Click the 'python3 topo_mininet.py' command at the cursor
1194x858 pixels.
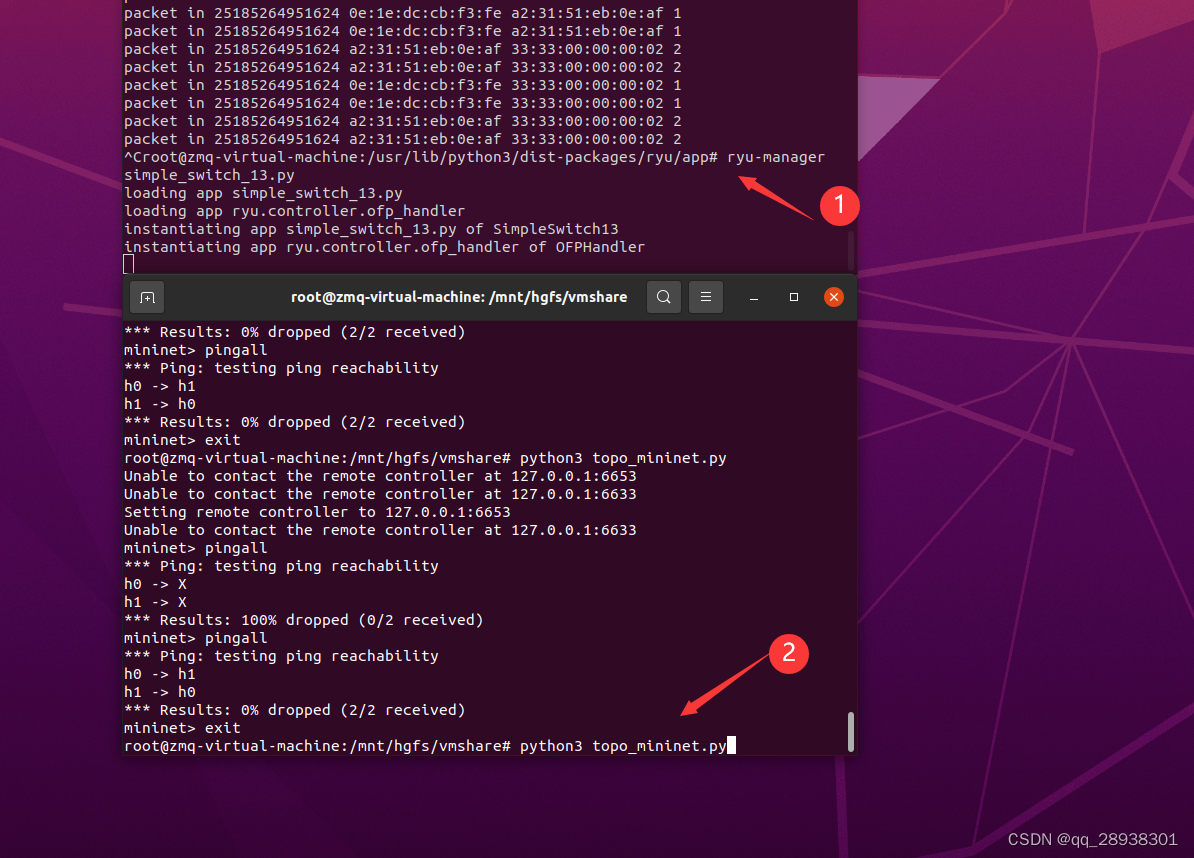[x=623, y=746]
